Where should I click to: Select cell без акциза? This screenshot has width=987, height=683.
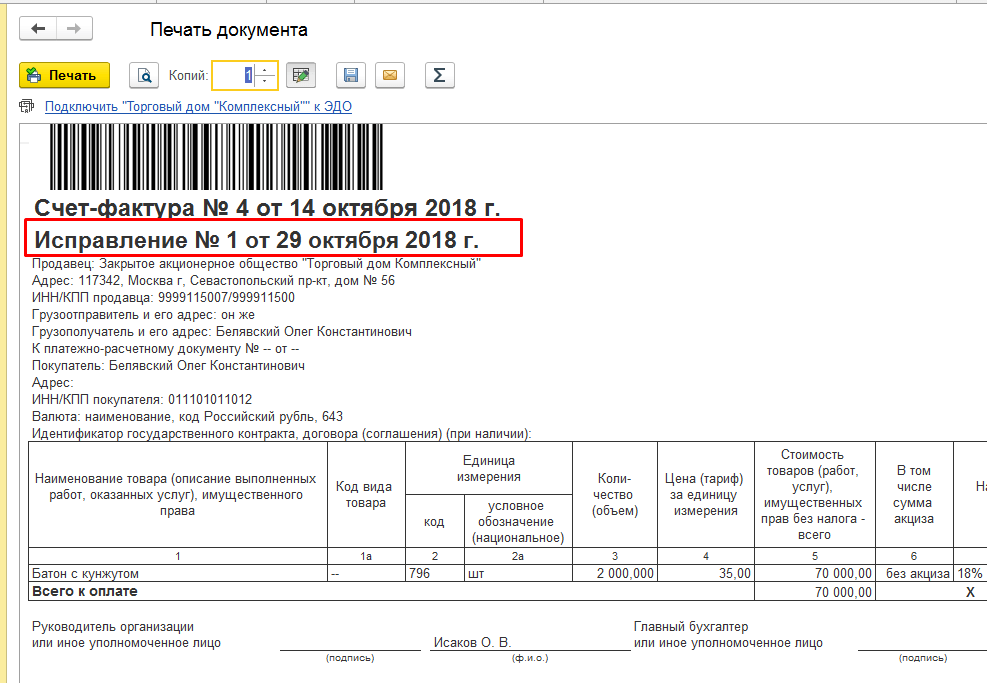(913, 573)
